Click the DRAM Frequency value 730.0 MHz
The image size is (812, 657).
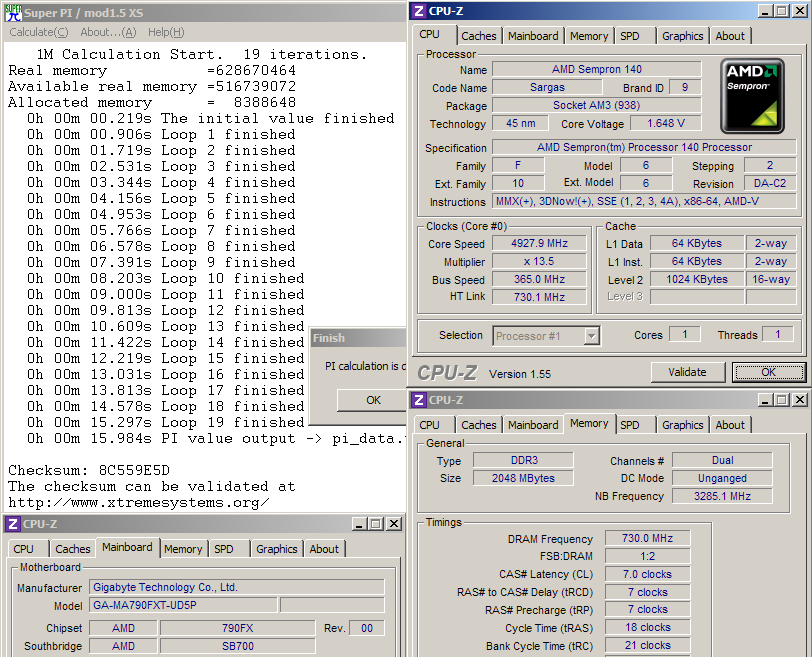(x=647, y=538)
